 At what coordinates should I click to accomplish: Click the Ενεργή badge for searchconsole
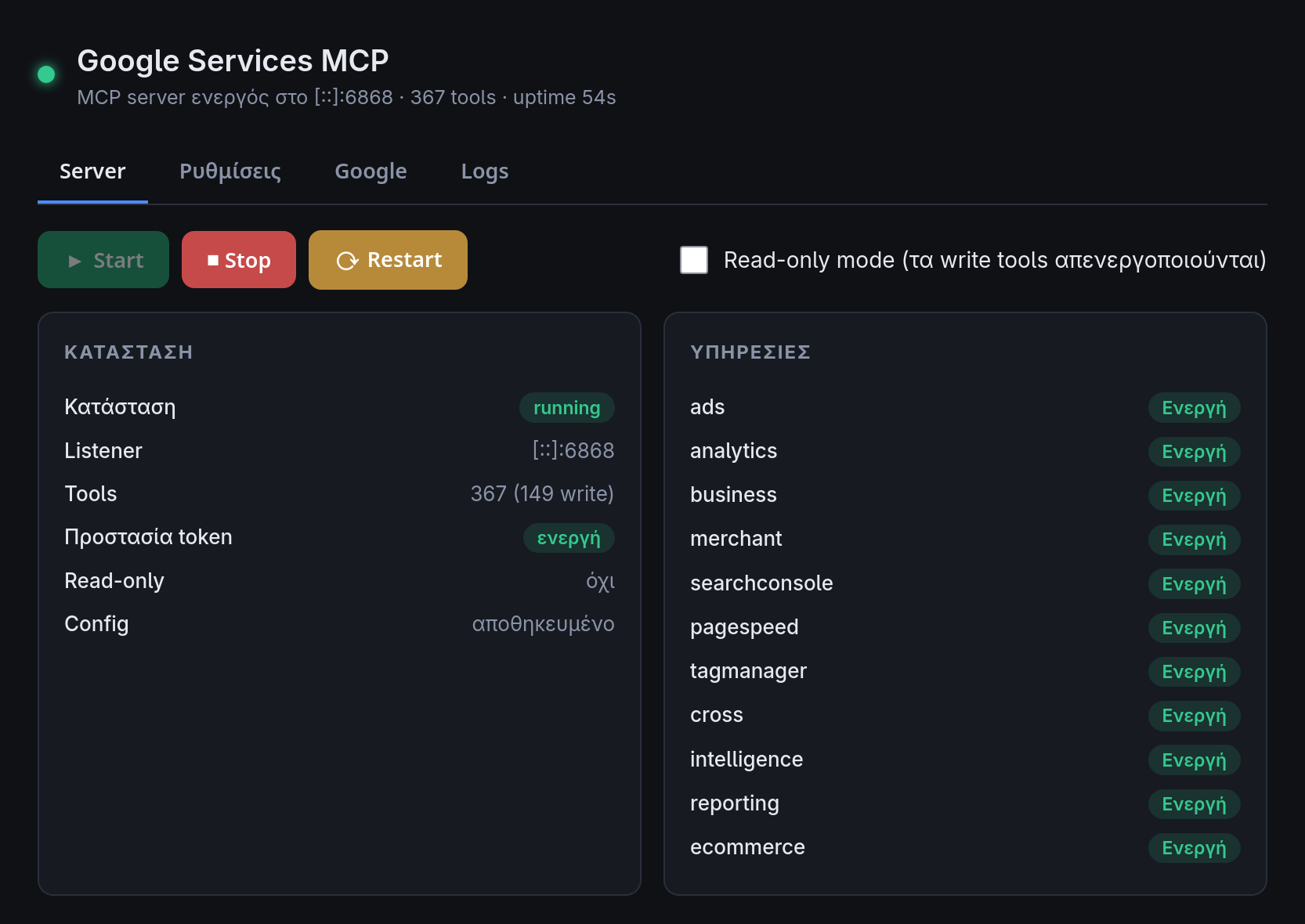(1194, 584)
